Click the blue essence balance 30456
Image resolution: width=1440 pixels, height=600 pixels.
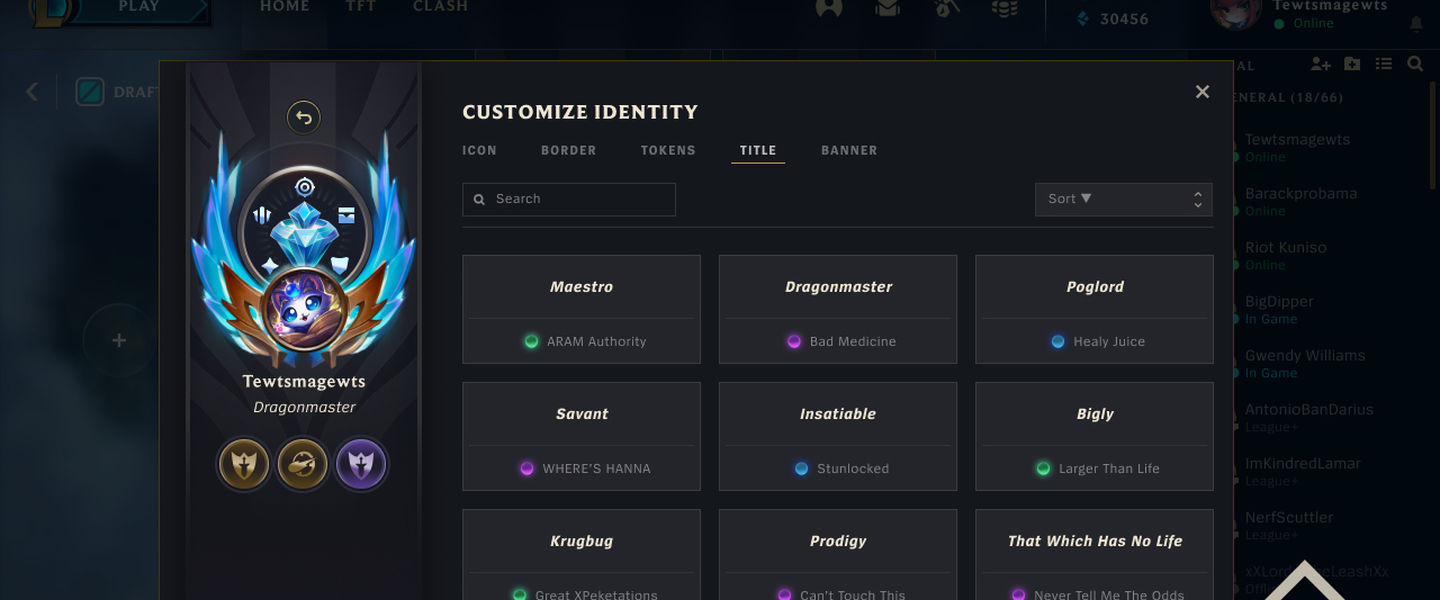coord(1112,19)
